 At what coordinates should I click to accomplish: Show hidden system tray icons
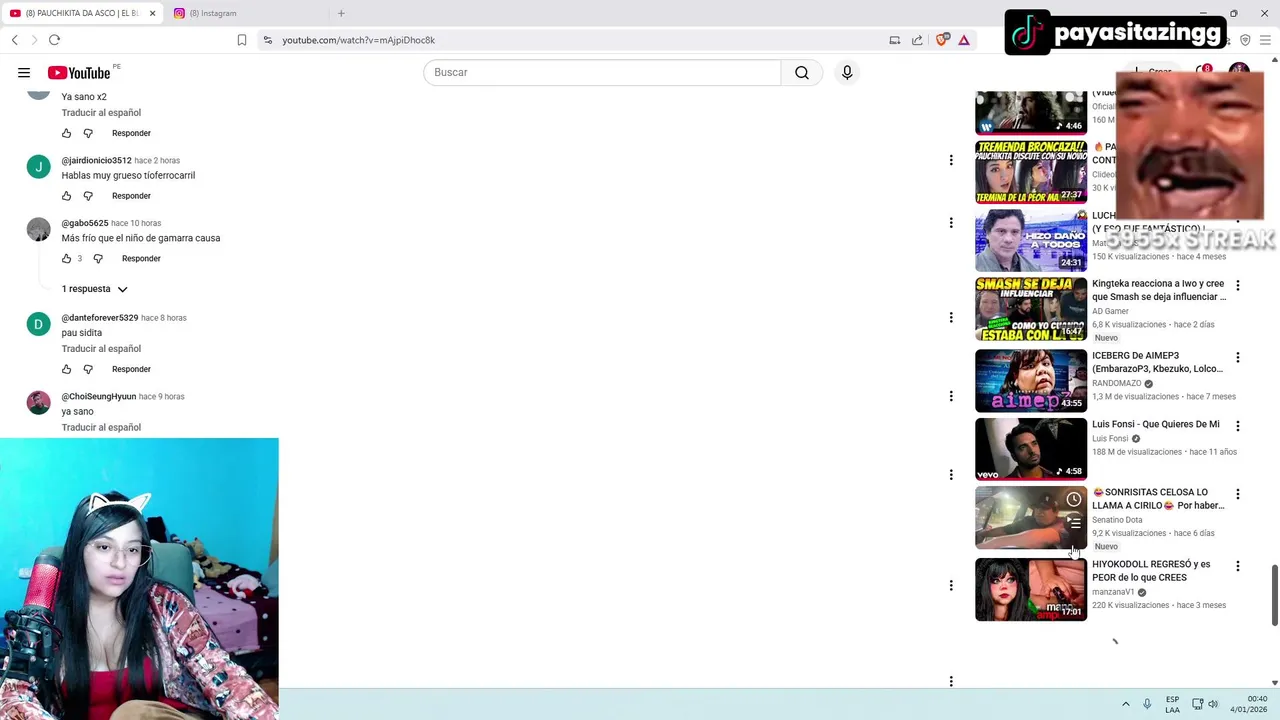tap(1125, 704)
